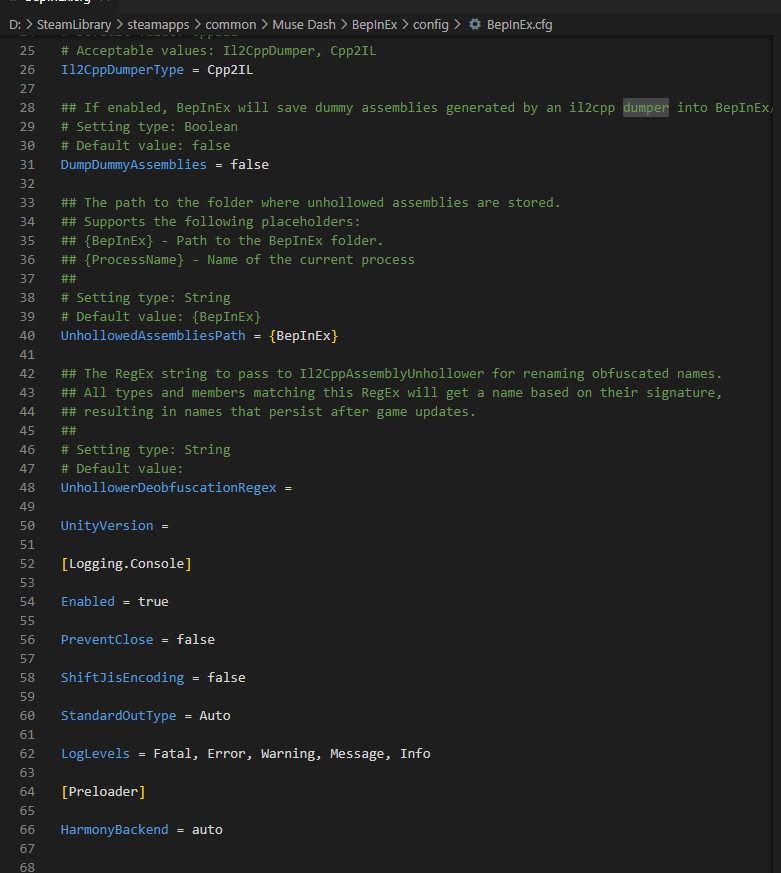Open the 'D:' breadcrumb segment
The height and width of the screenshot is (873, 781).
coord(15,24)
